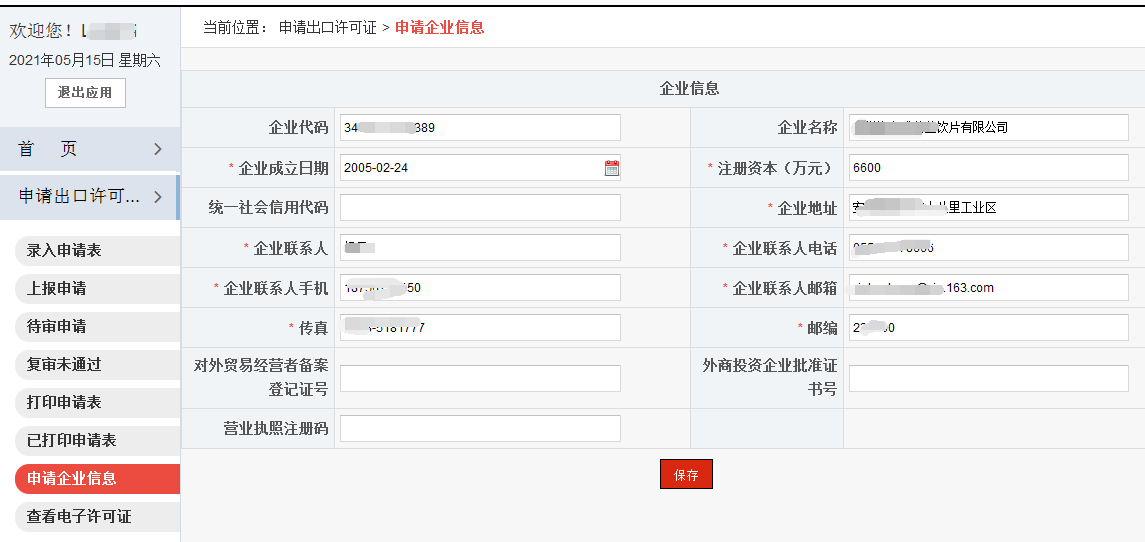Focus the 邮编 input field

(x=989, y=327)
